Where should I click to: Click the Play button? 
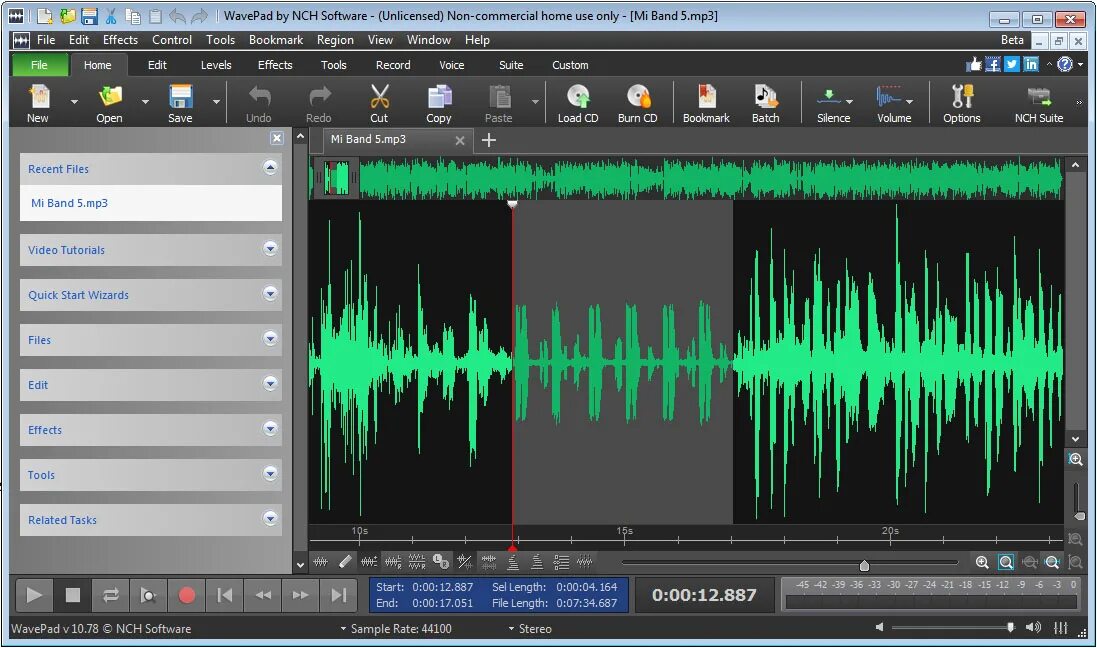coord(34,595)
